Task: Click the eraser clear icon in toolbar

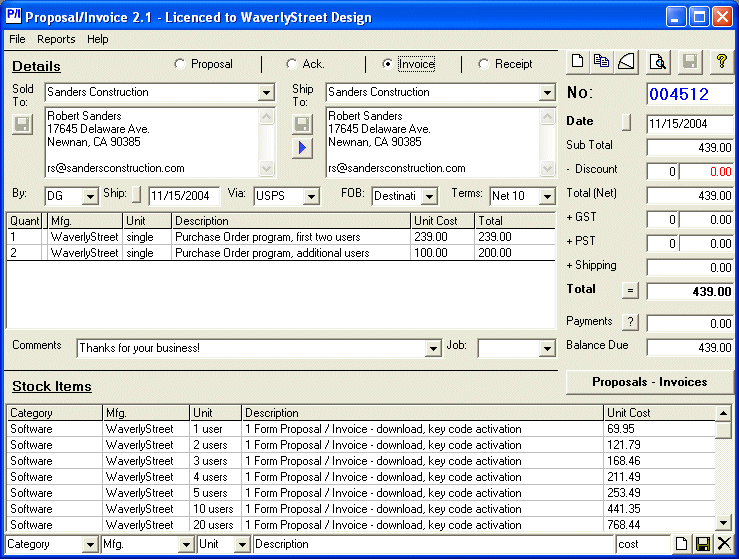Action: (x=626, y=62)
